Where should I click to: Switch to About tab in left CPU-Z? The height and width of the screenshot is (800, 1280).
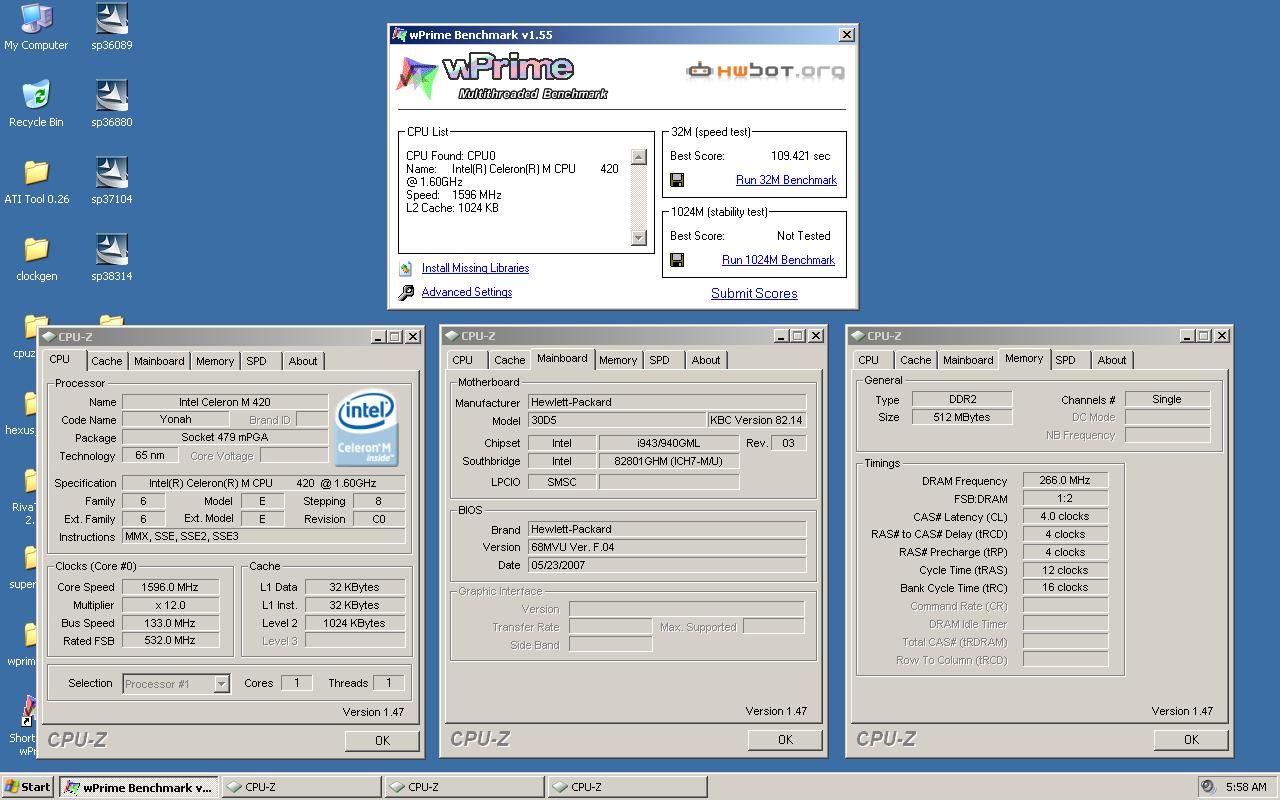point(303,361)
